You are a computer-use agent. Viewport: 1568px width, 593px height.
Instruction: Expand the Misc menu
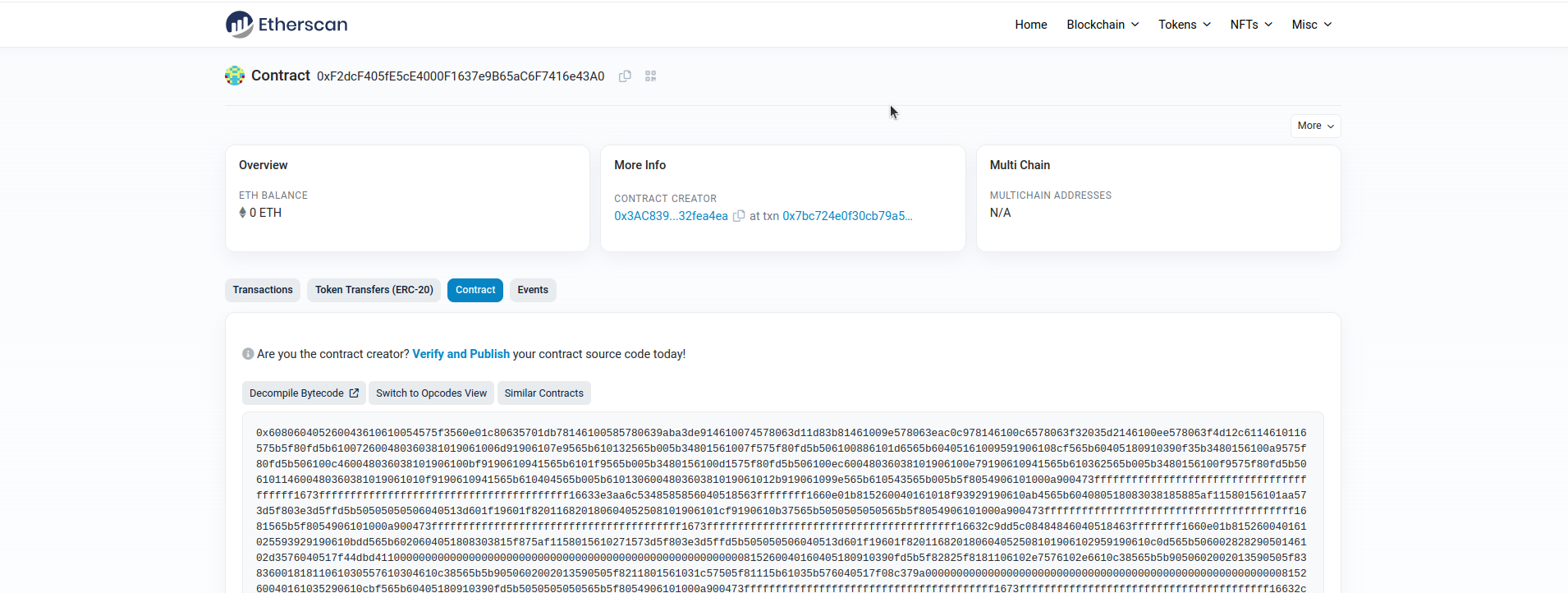click(1312, 25)
